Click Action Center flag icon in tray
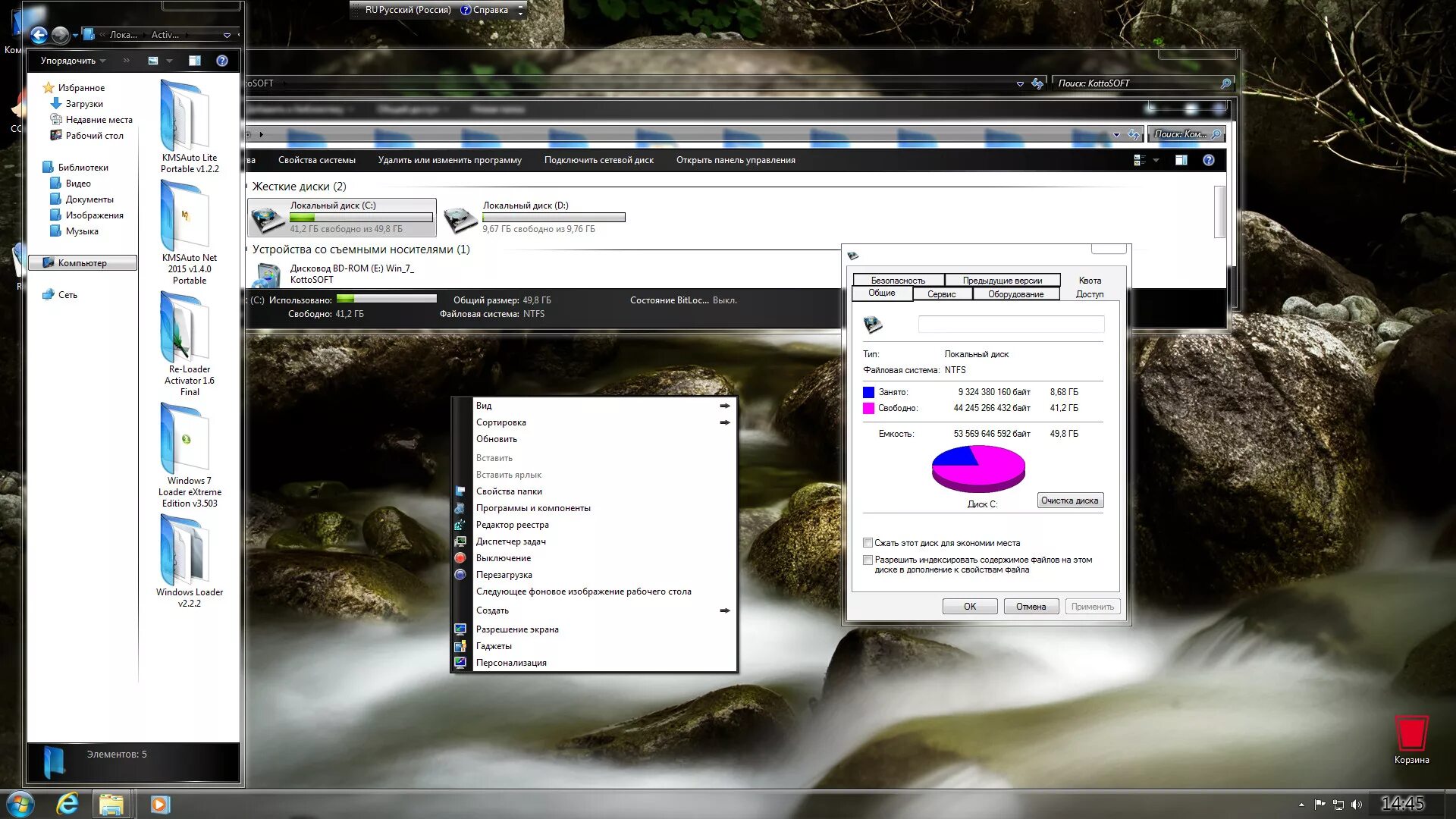This screenshot has height=819, width=1456. [1320, 805]
